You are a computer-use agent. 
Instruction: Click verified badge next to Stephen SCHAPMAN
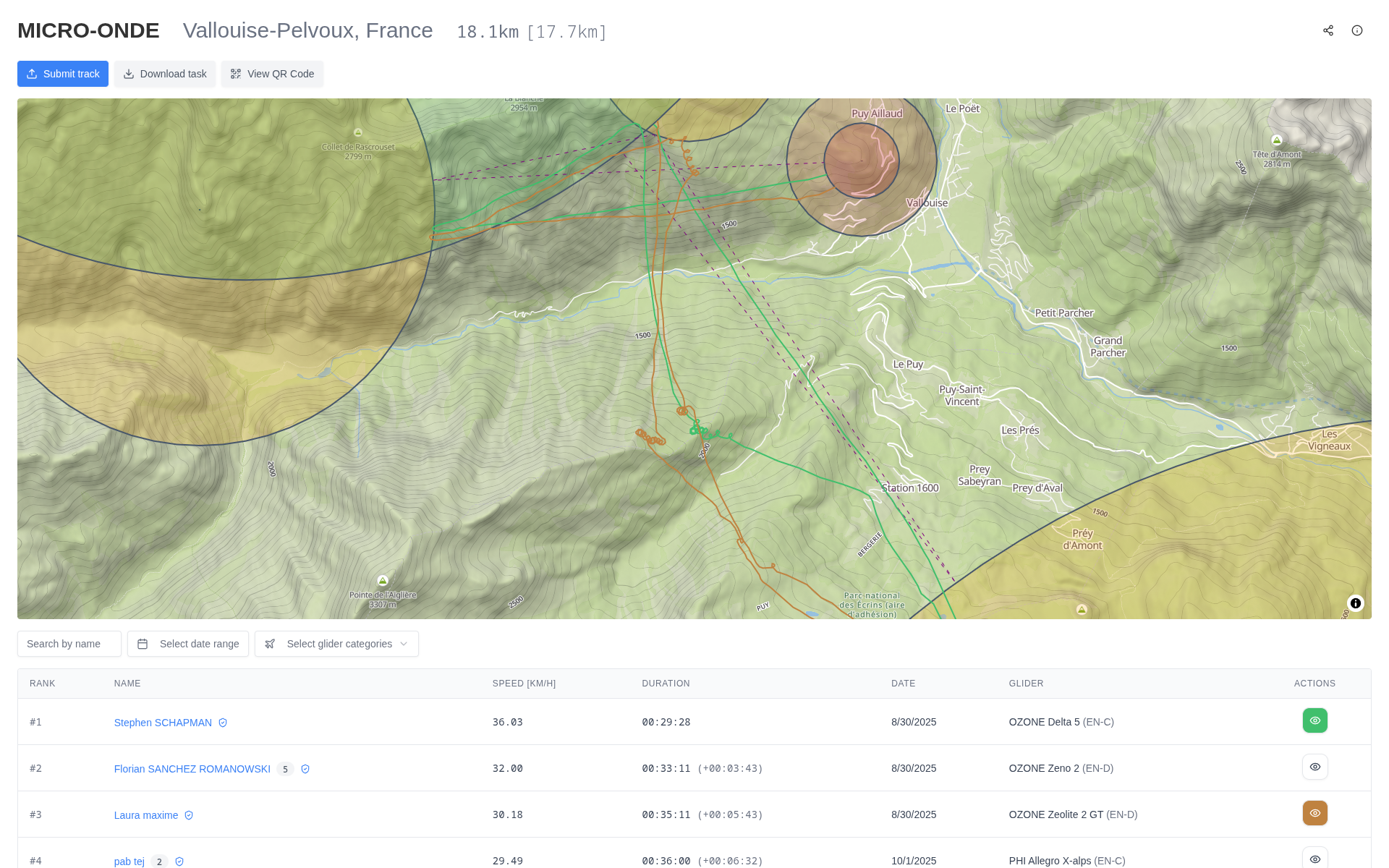click(x=223, y=723)
